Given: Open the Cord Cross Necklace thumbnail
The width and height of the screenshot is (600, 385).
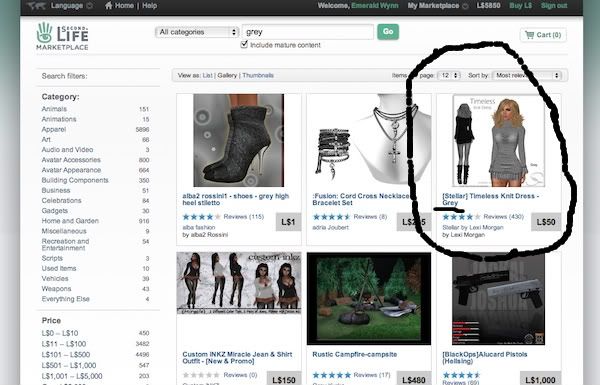Looking at the screenshot, I should [x=369, y=140].
